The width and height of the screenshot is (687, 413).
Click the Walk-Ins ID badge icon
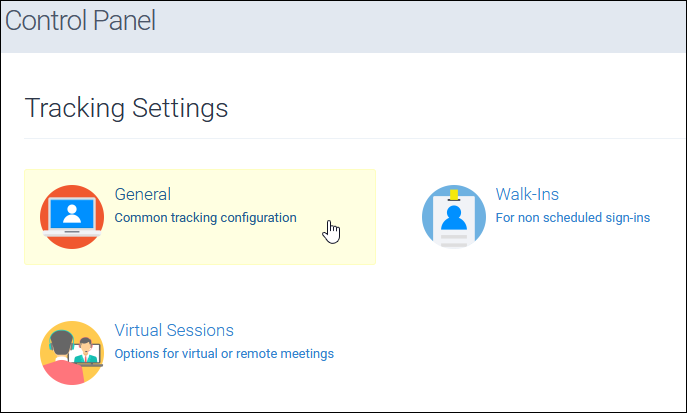tap(453, 217)
